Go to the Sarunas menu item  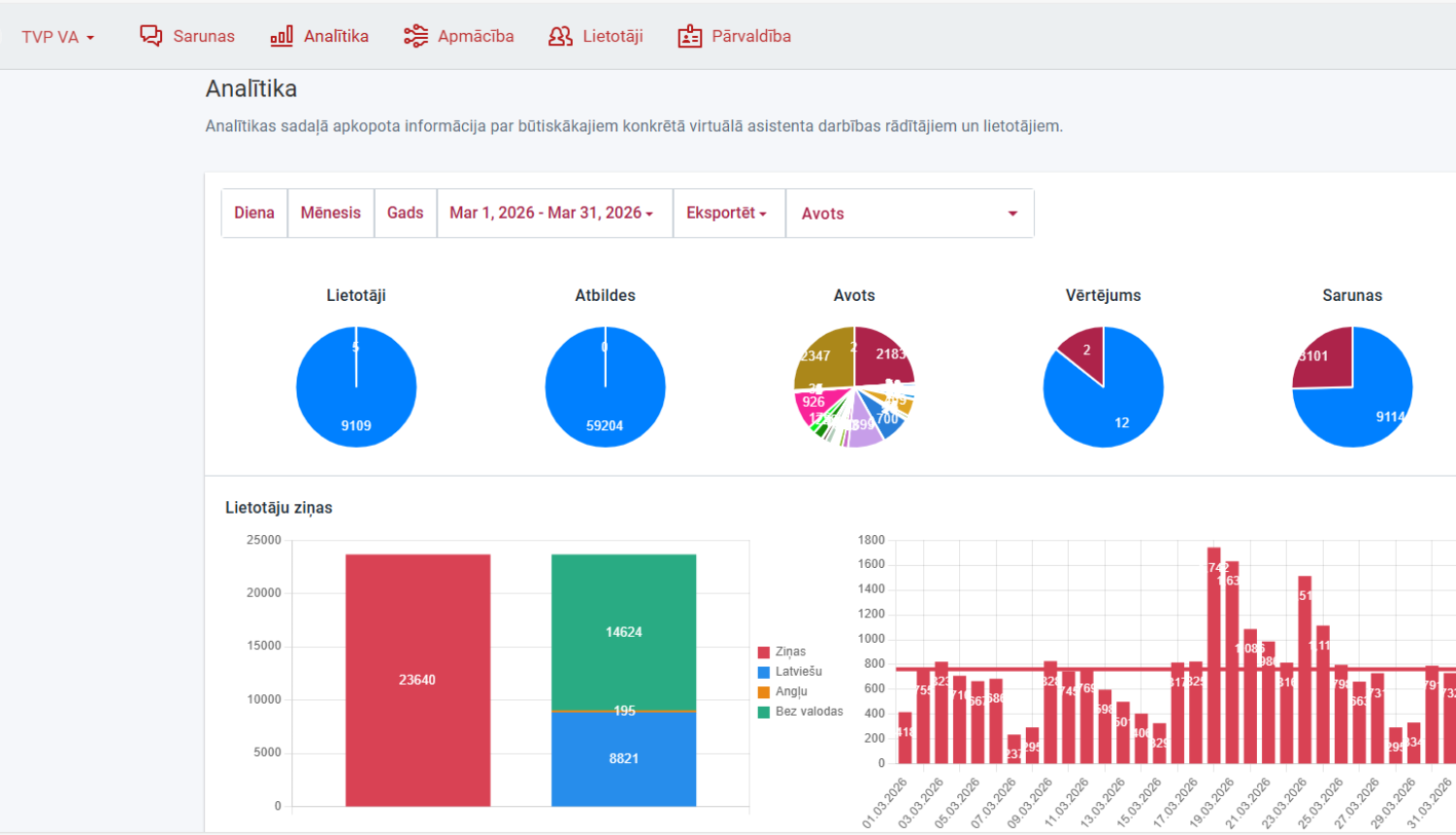(204, 36)
